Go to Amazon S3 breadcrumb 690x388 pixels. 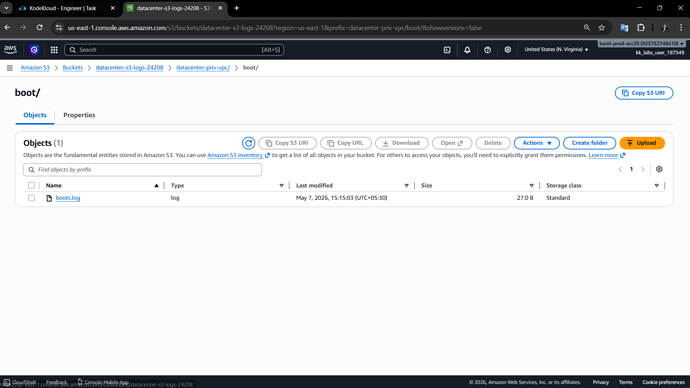coord(35,68)
